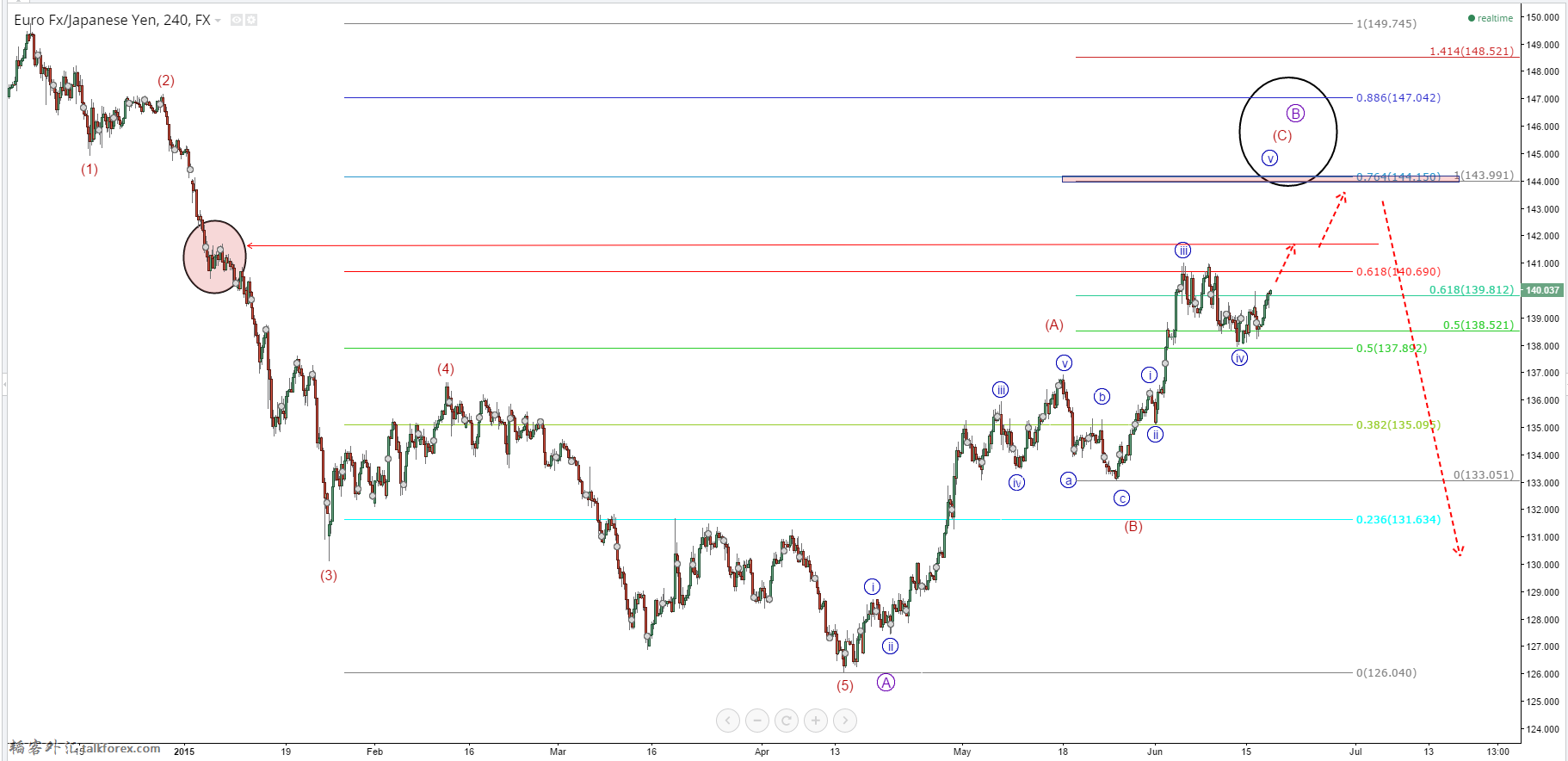Click the 124.000 price scale label
Screen dimensions: 1568x761
[x=1543, y=729]
